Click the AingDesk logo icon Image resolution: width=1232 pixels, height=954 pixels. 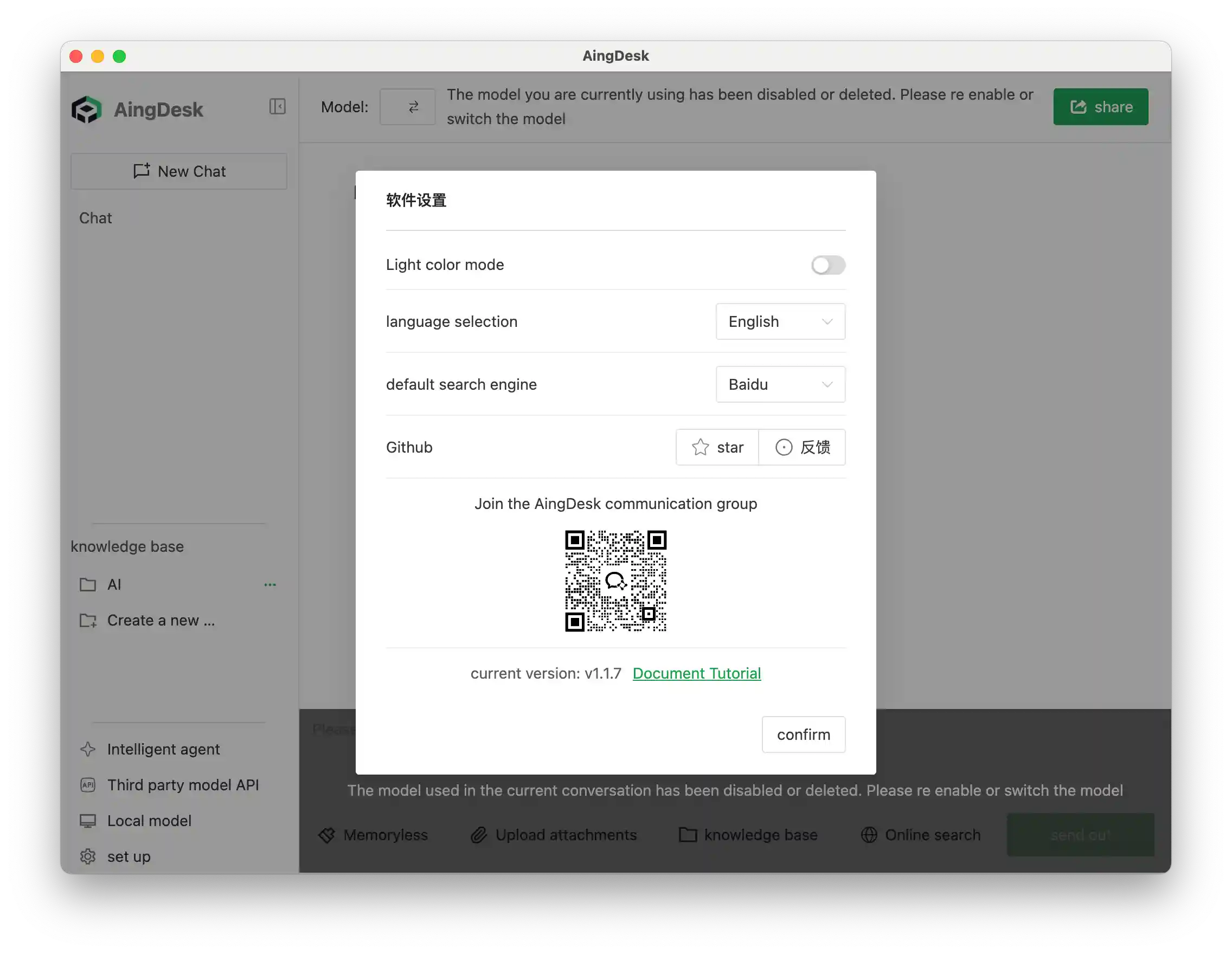(x=87, y=109)
